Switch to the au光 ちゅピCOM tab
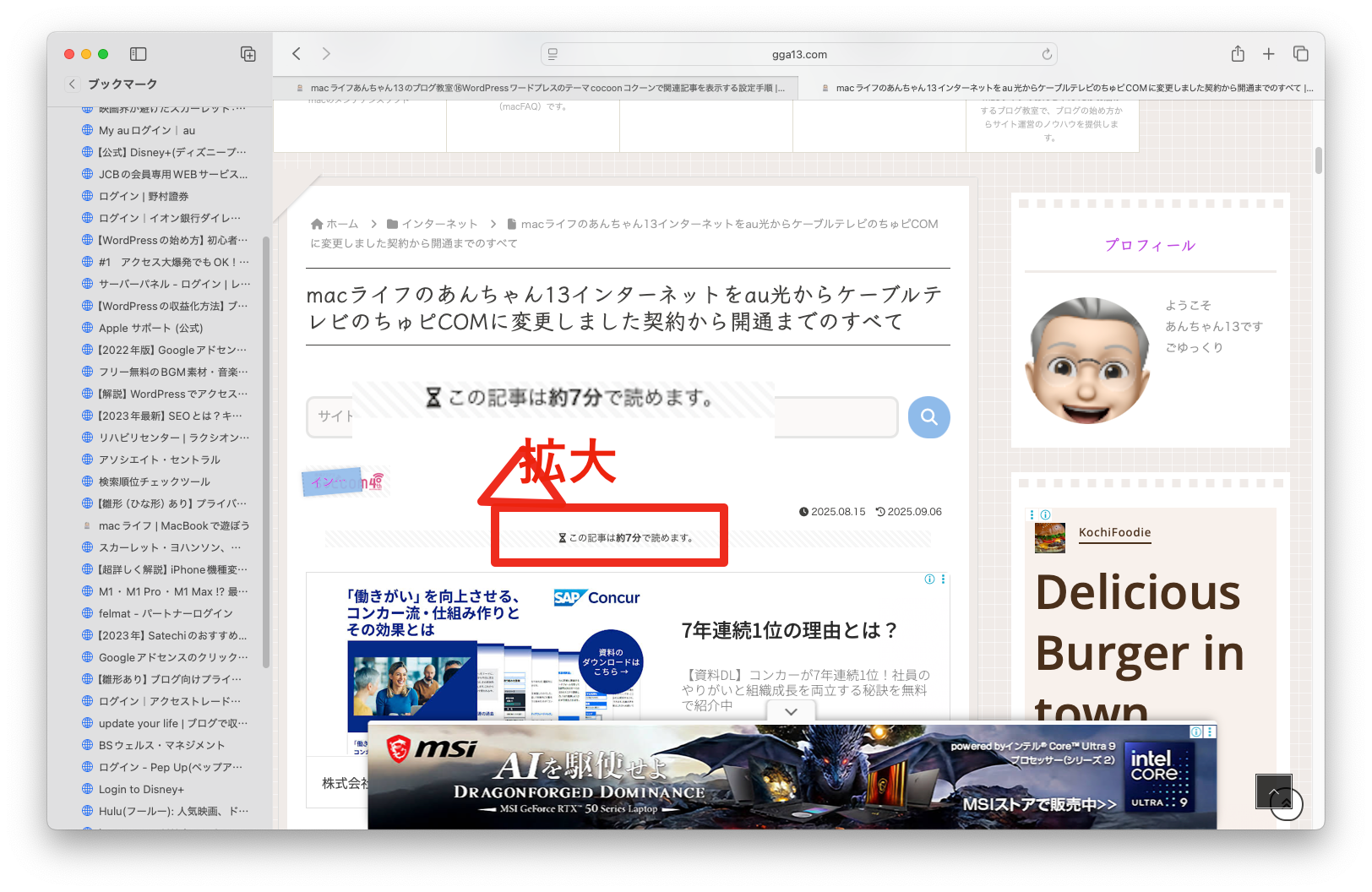The height and width of the screenshot is (892, 1372). pyautogui.click(x=1067, y=88)
